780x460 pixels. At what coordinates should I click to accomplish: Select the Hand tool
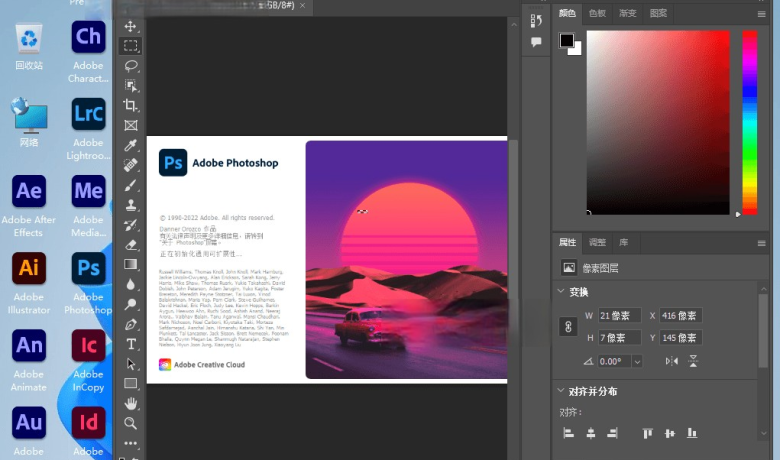131,403
